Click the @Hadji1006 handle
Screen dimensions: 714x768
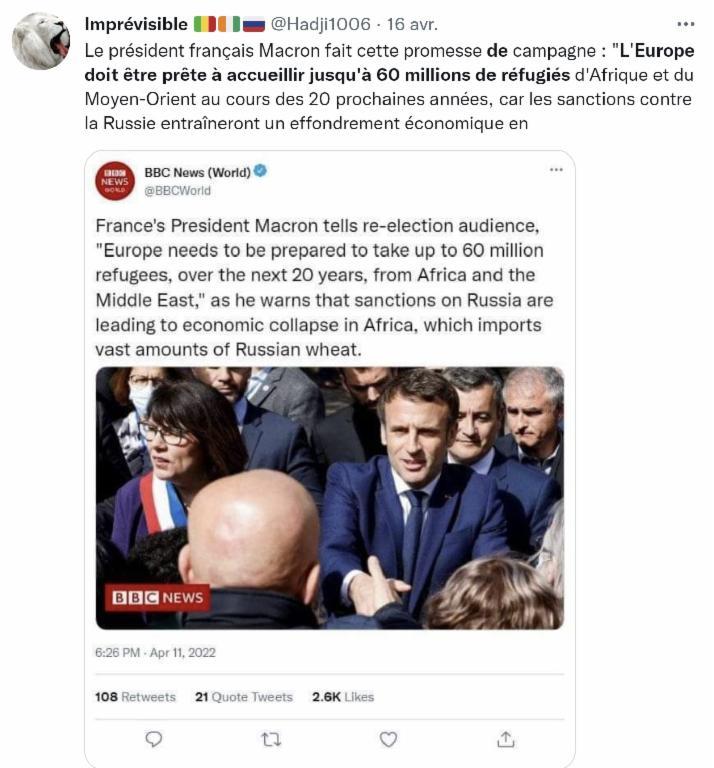321,24
